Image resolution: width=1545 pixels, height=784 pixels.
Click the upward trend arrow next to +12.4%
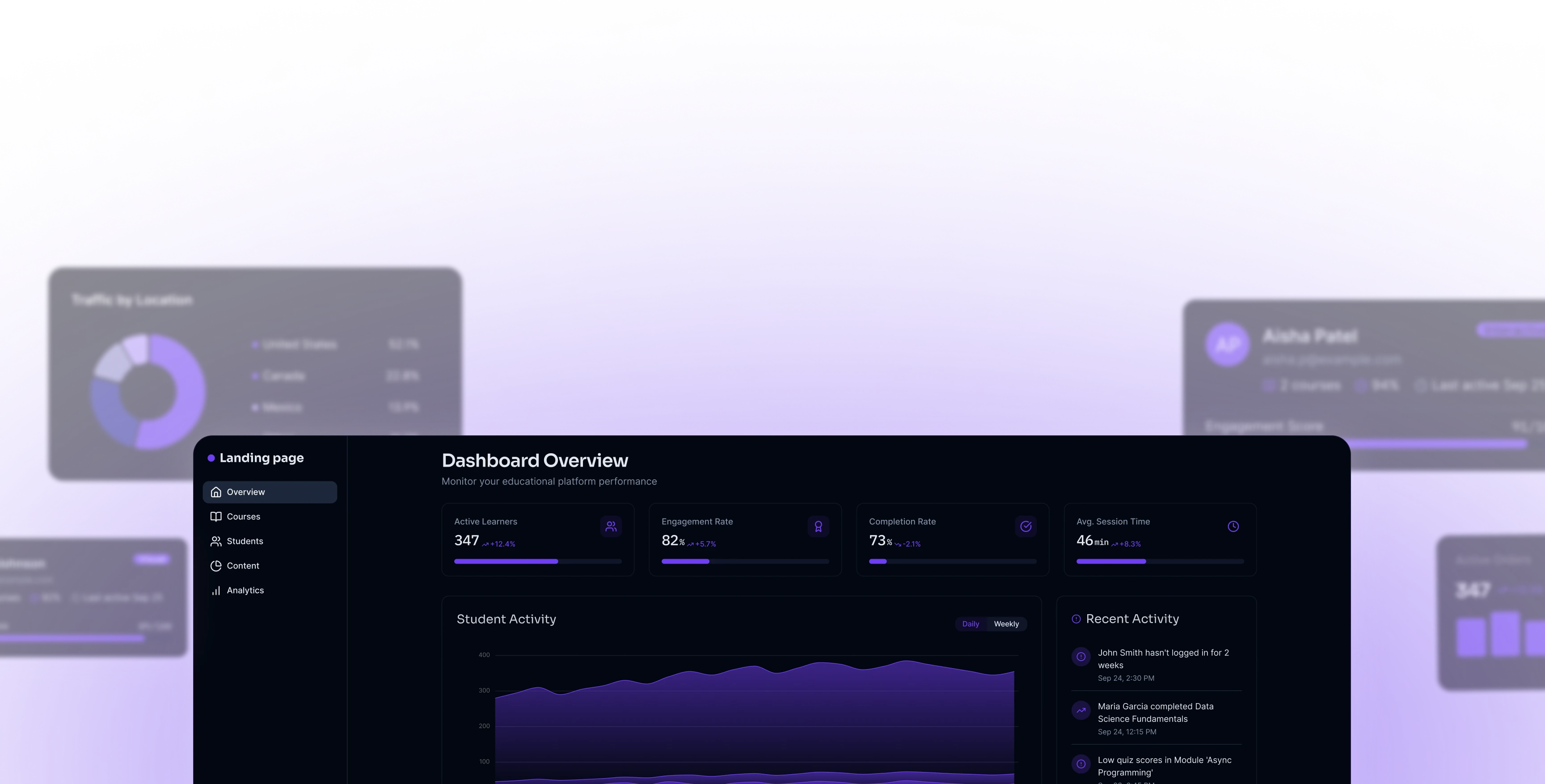point(485,545)
